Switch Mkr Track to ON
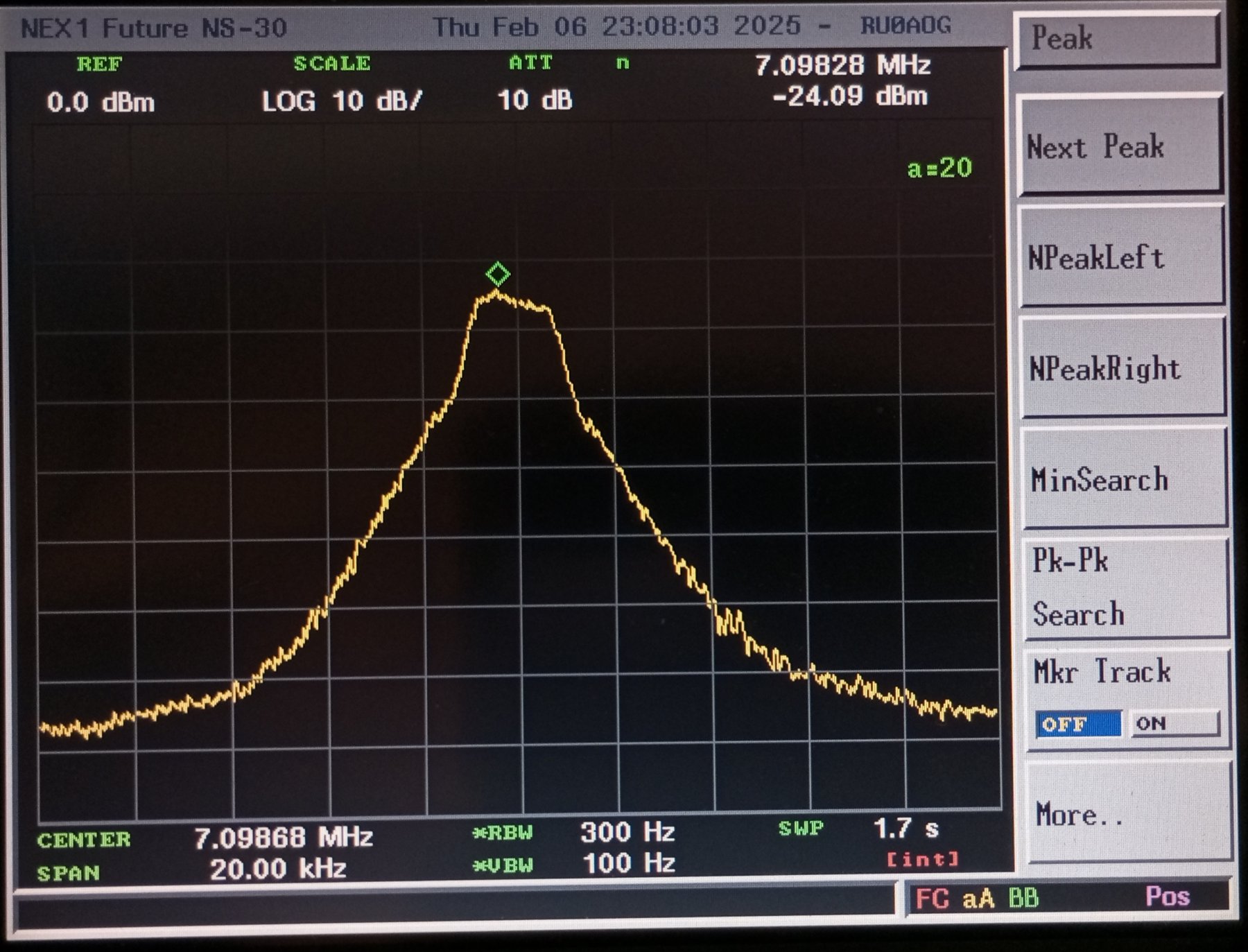This screenshot has height=952, width=1248. click(x=1173, y=724)
